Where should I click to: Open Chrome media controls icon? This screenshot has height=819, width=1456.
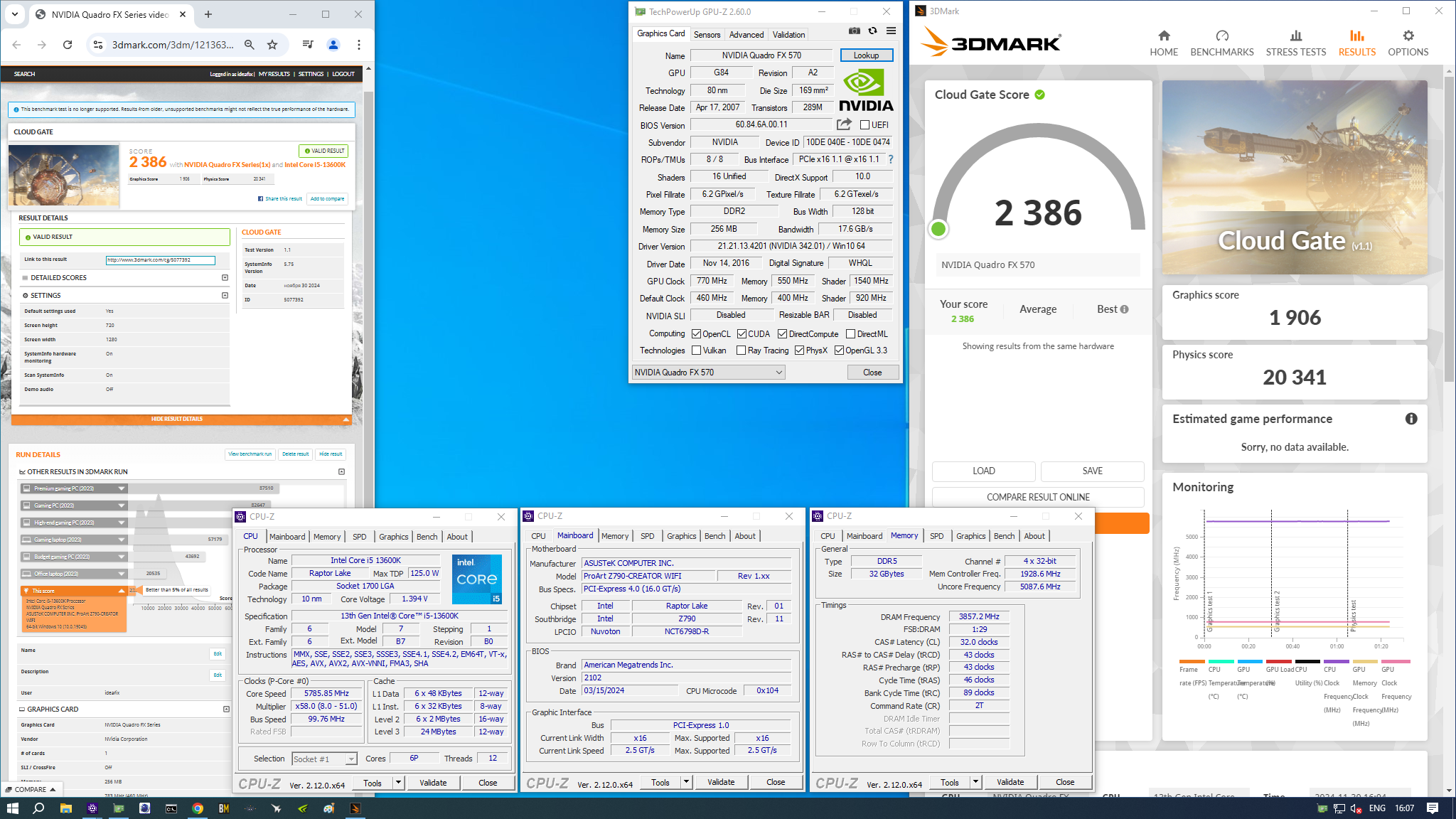click(x=308, y=45)
